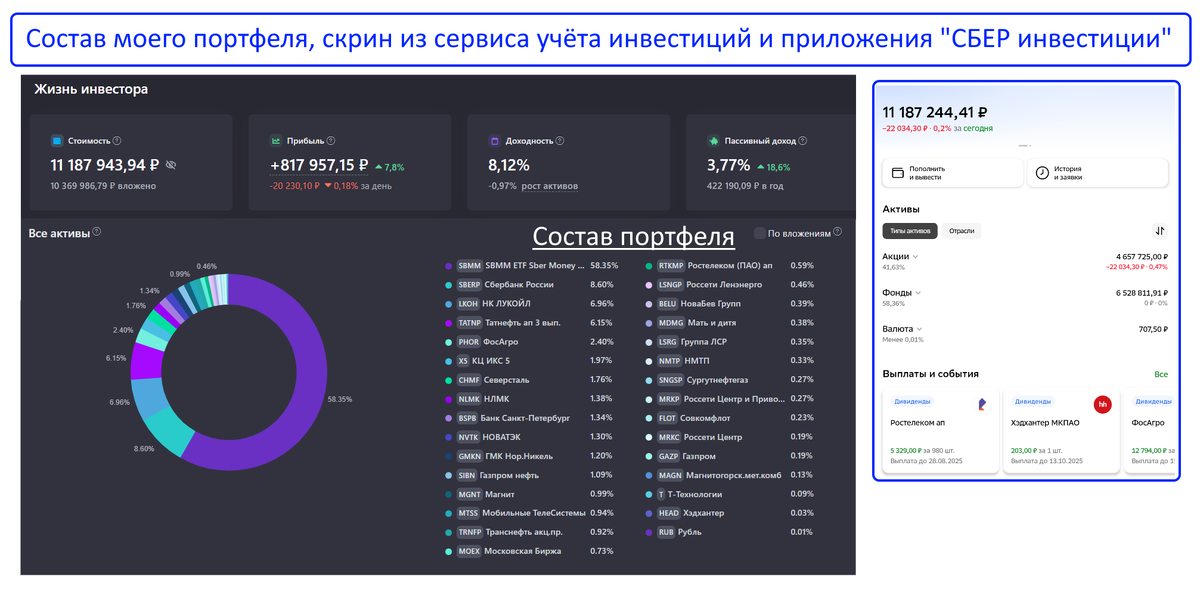Screen dimensions: 1200x589
Task: Click the 11 187 244,41 ₽ total in Sber app
Action: pyautogui.click(x=935, y=113)
